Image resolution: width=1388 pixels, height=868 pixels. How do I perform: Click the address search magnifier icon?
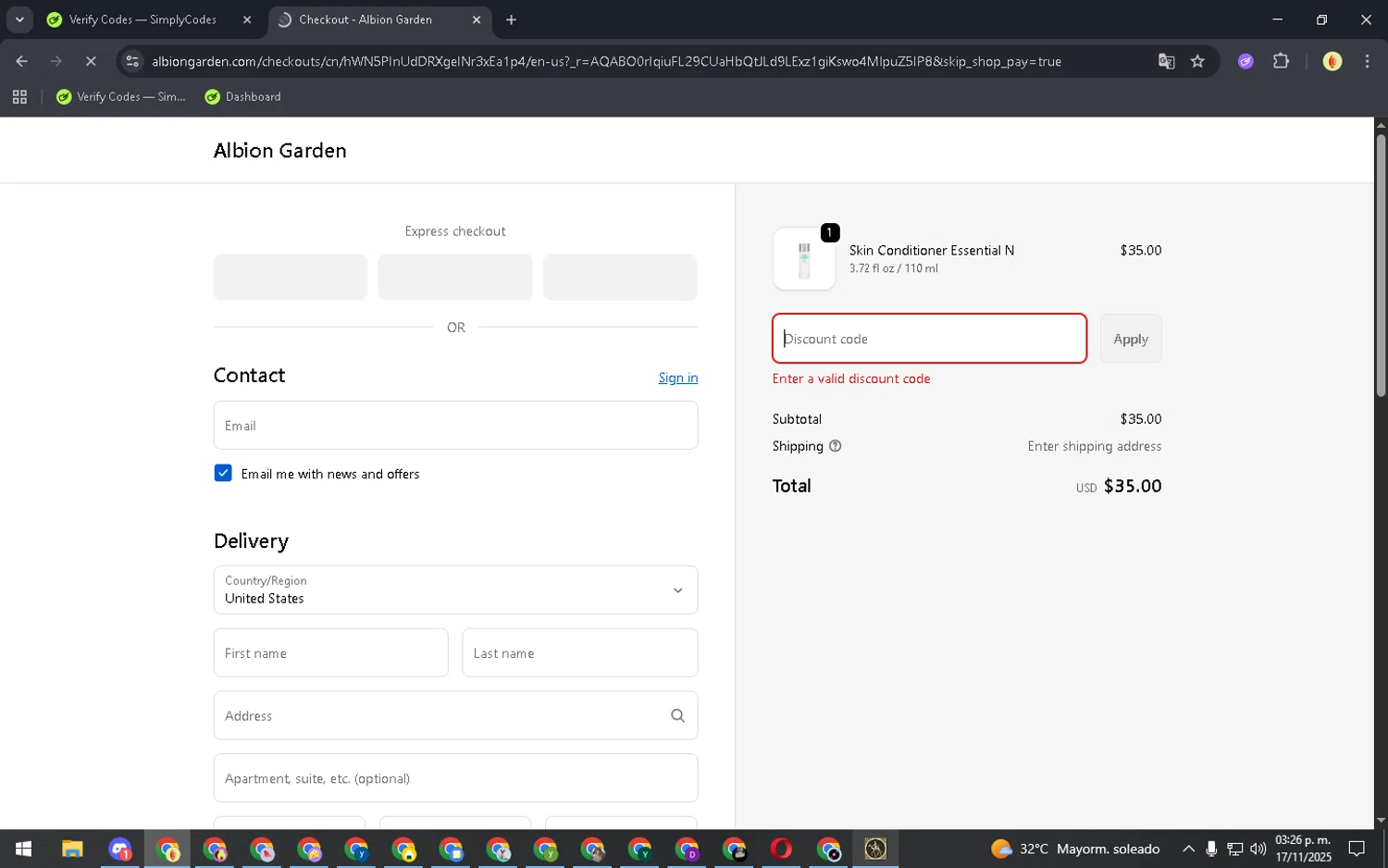tap(677, 715)
